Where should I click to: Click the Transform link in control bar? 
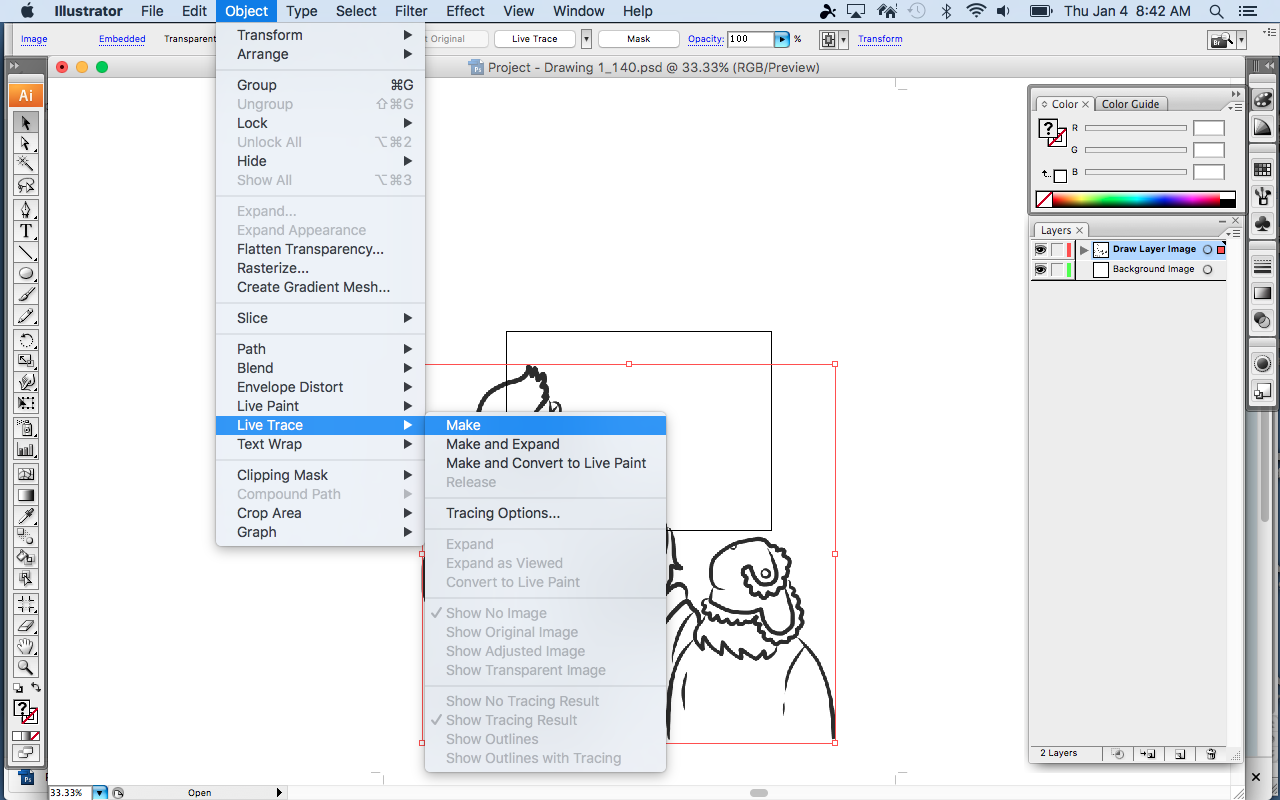click(x=880, y=39)
